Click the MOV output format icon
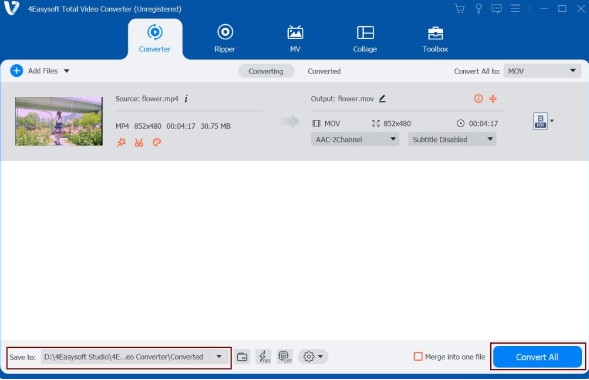Viewport: 589px width, 380px height. [x=540, y=121]
